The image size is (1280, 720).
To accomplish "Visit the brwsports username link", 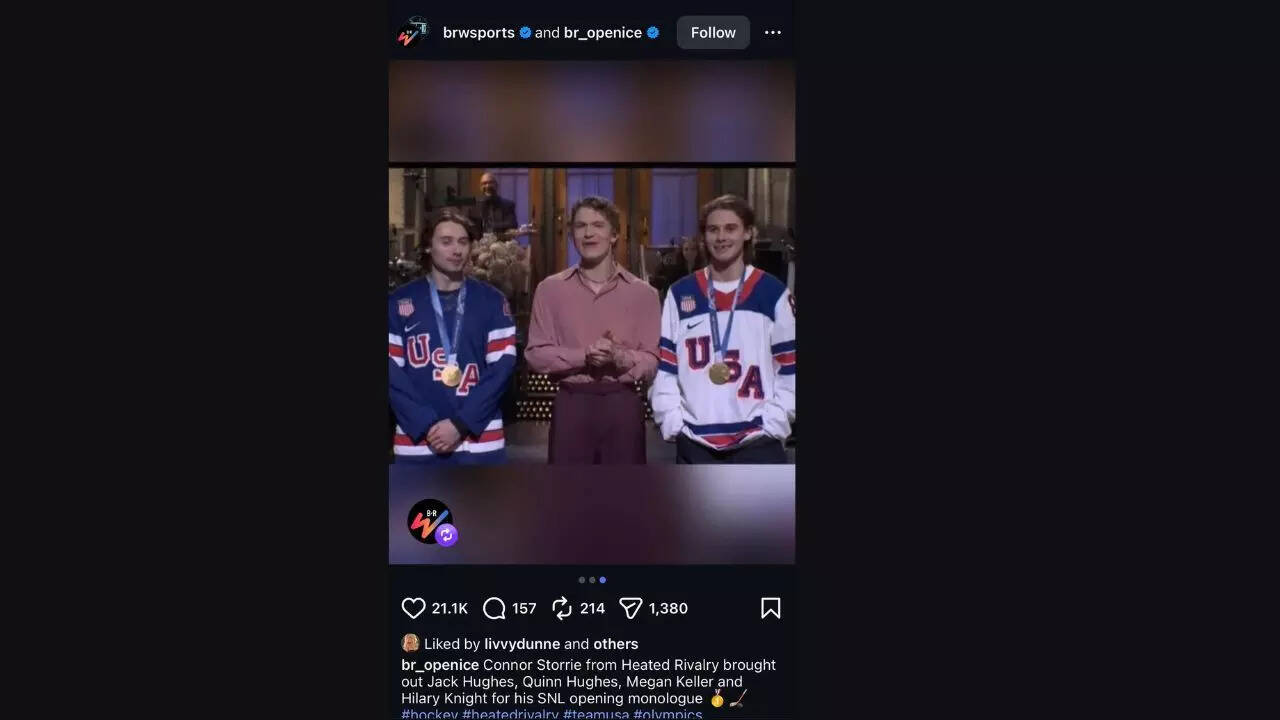I will pyautogui.click(x=479, y=32).
